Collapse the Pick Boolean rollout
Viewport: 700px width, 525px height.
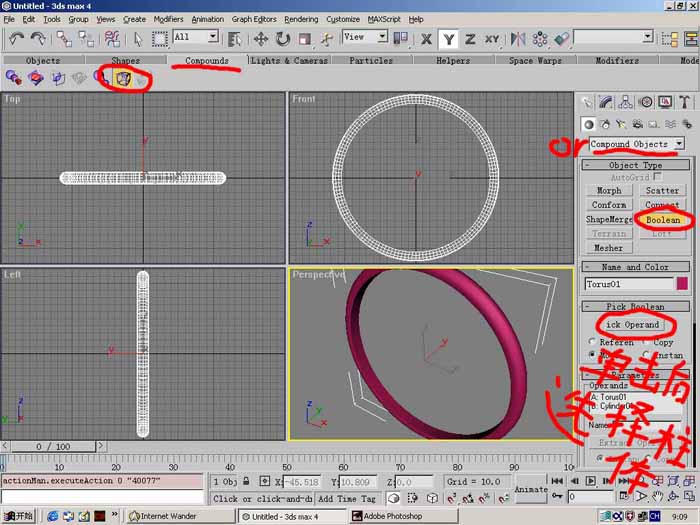pyautogui.click(x=636, y=306)
